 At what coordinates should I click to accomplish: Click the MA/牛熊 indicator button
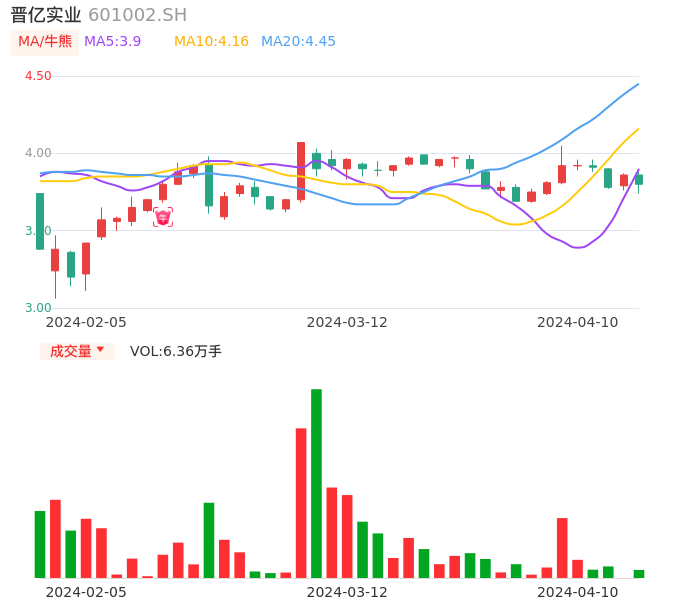[x=45, y=42]
